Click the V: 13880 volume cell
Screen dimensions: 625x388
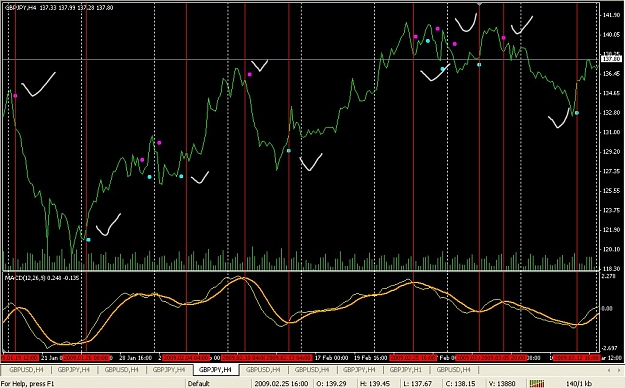pos(502,384)
